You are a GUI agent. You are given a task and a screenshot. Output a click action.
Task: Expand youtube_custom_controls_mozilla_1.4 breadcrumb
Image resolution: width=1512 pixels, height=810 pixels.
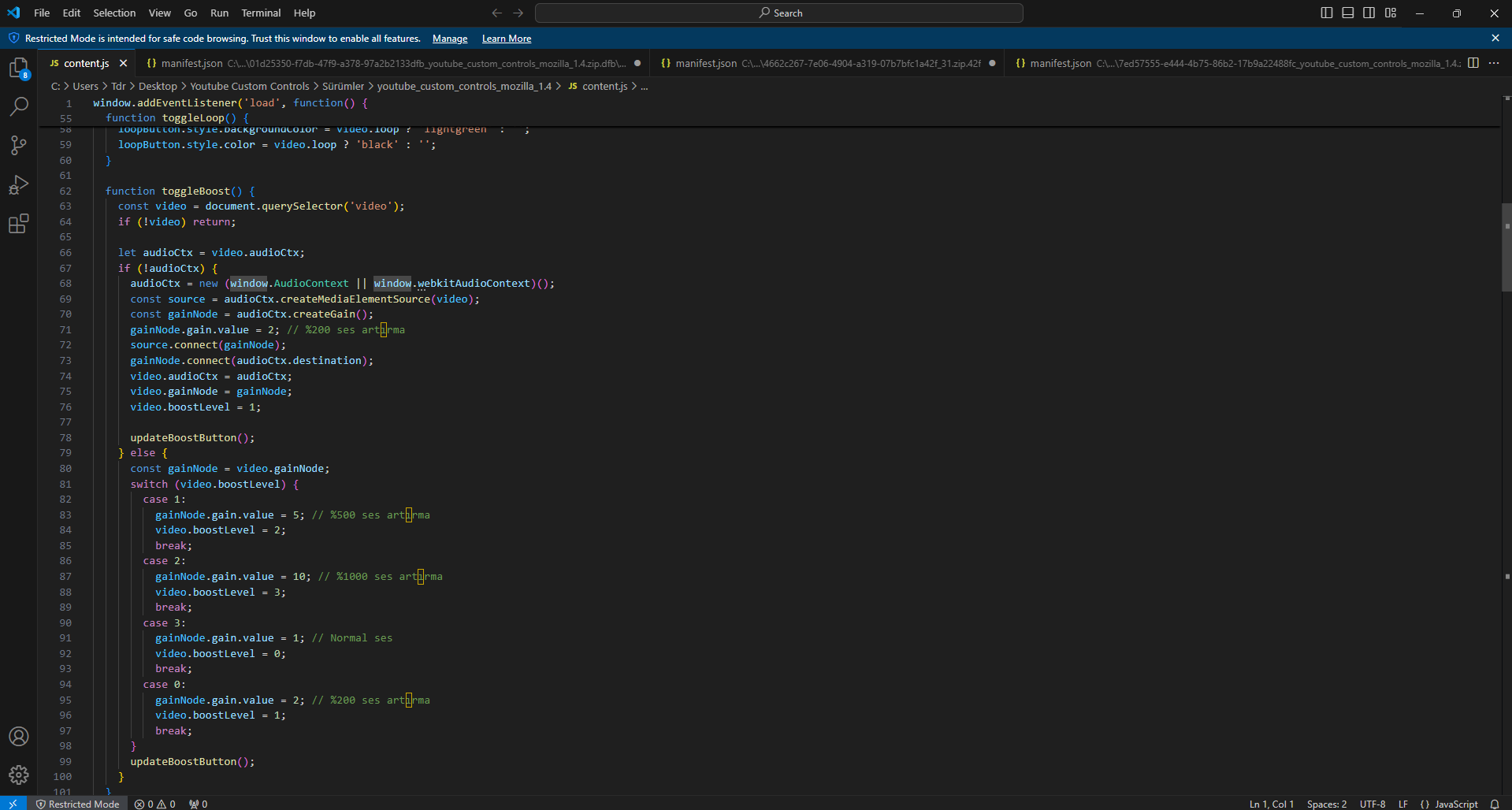click(464, 86)
